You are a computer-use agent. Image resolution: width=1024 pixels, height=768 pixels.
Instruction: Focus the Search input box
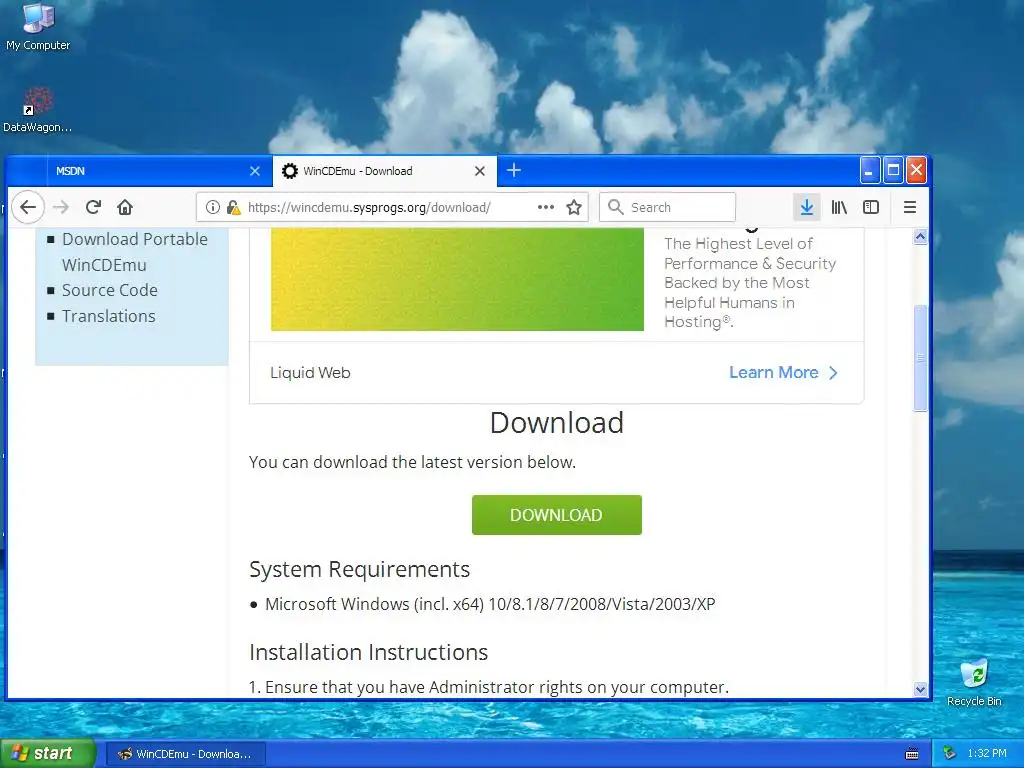tap(667, 207)
